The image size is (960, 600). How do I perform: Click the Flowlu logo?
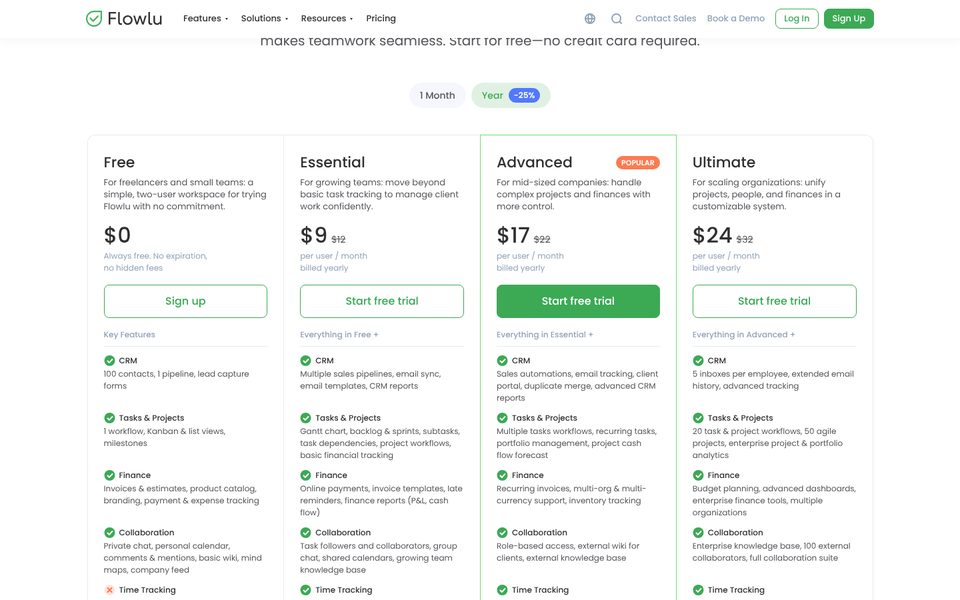124,18
